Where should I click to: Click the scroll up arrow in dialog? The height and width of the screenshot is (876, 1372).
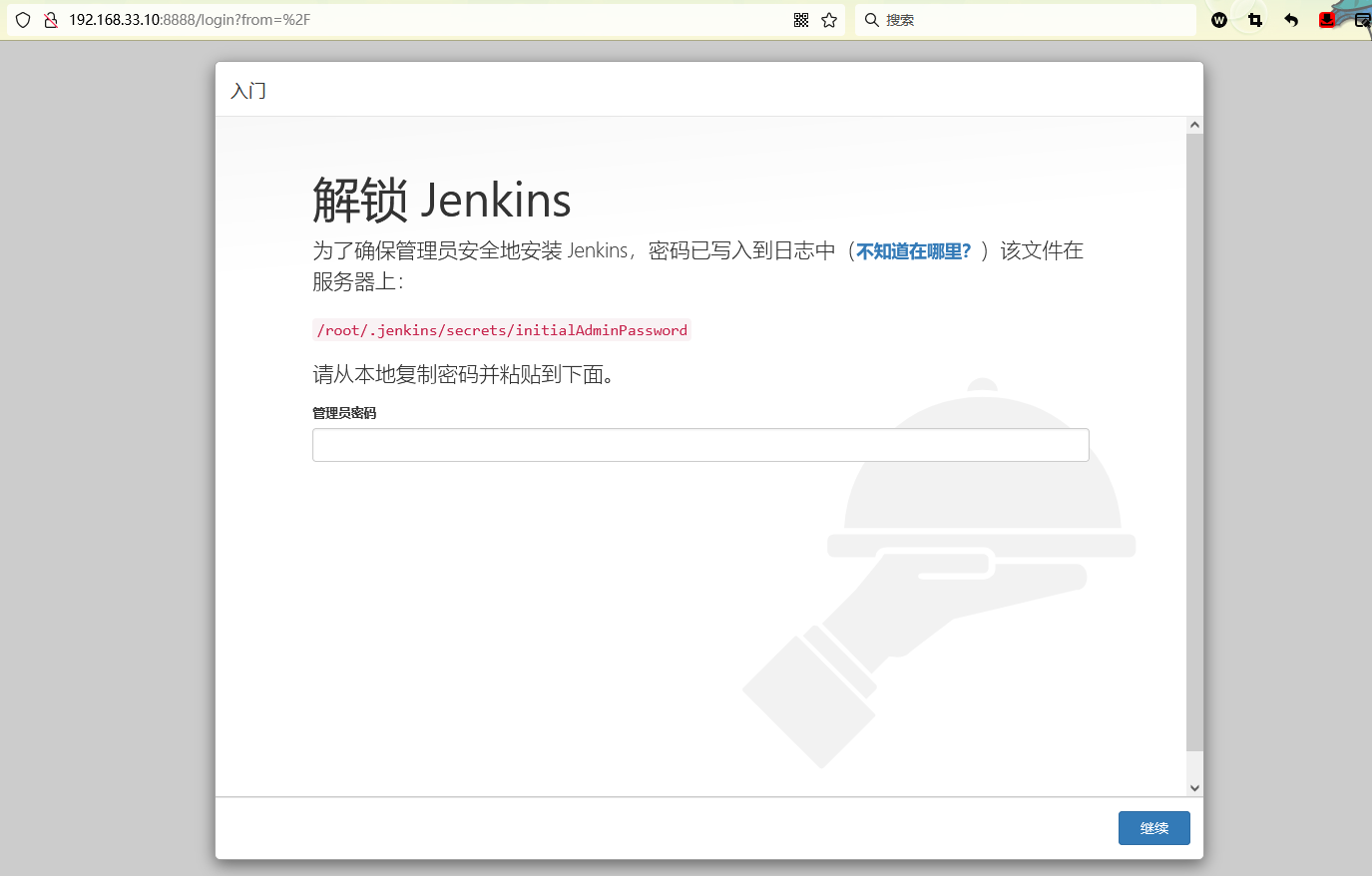point(1194,126)
